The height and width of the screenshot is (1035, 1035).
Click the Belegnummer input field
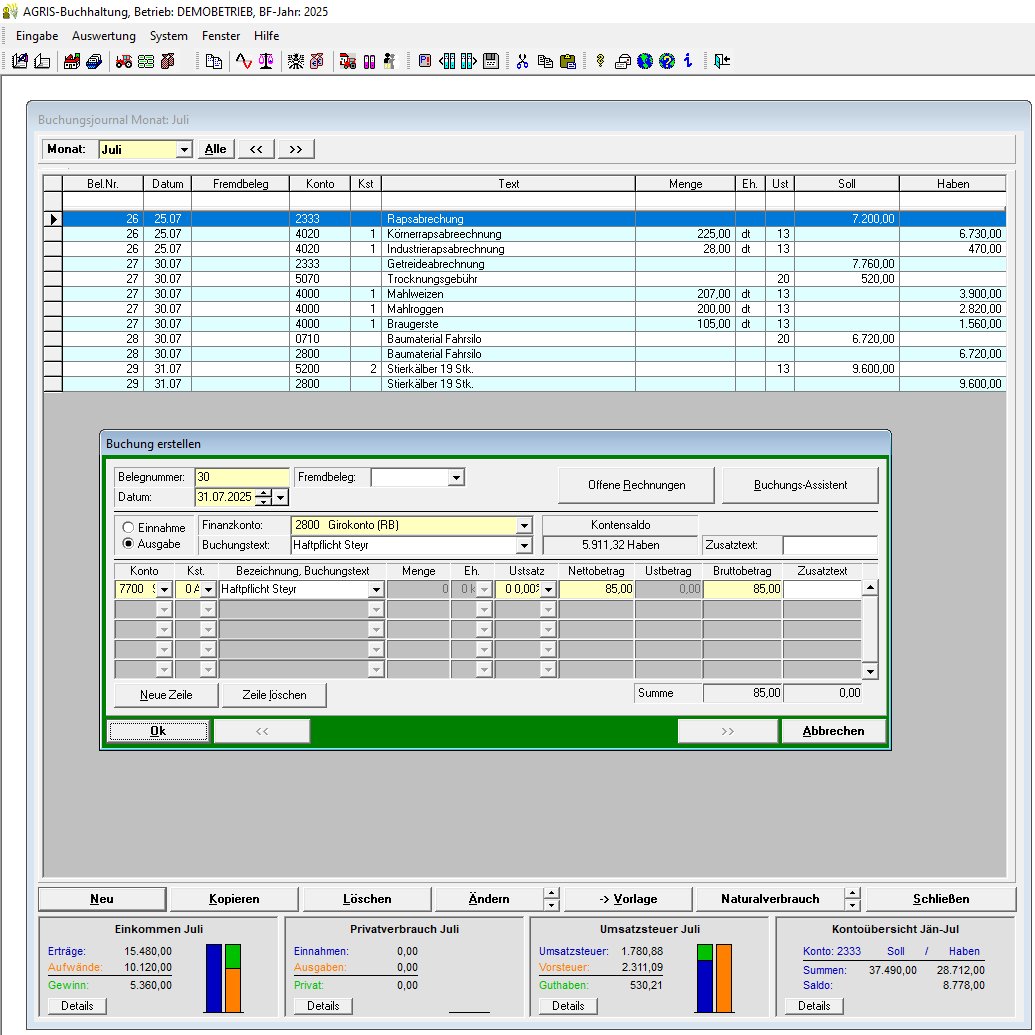(242, 477)
